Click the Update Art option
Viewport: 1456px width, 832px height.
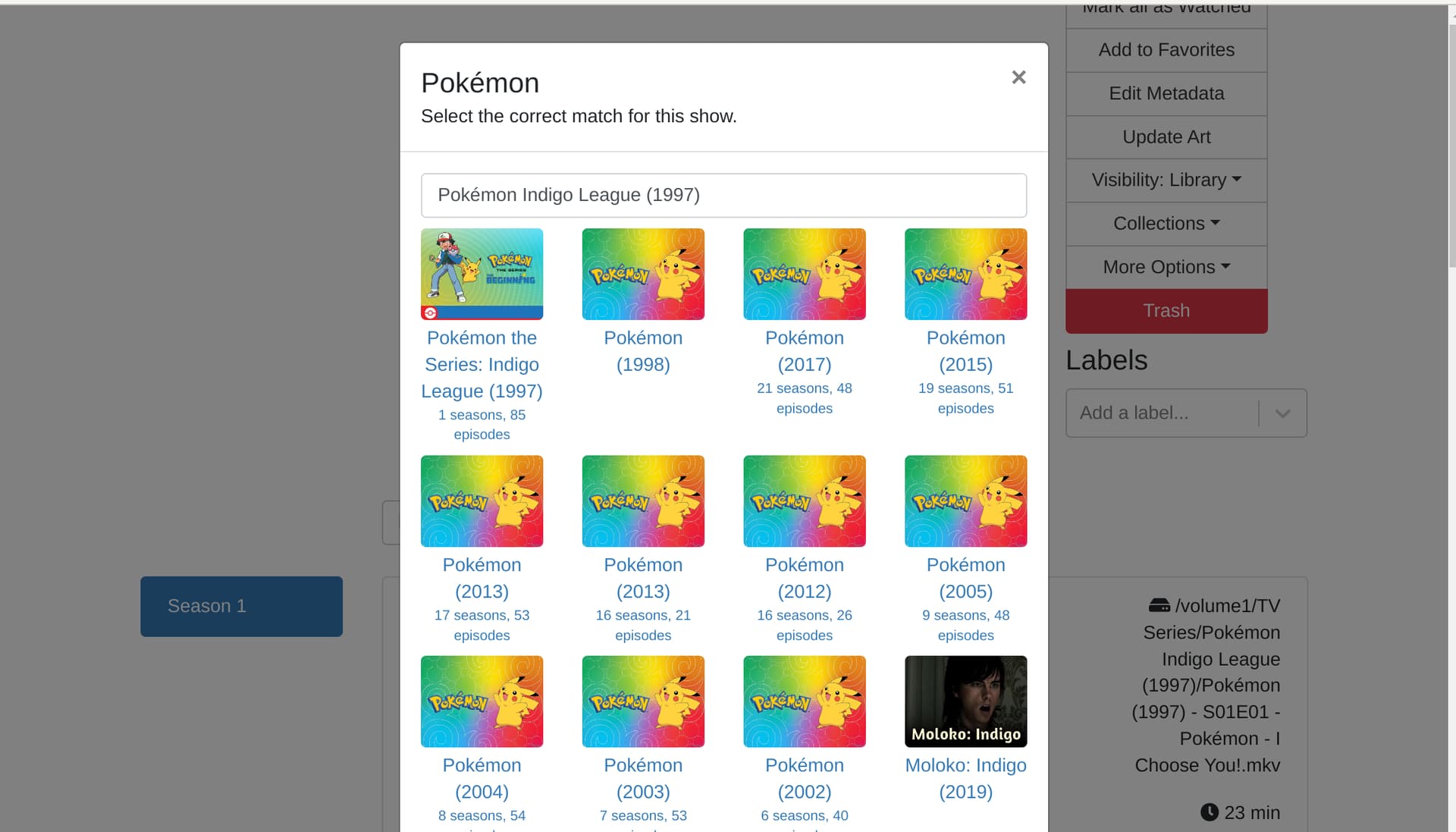coord(1166,137)
